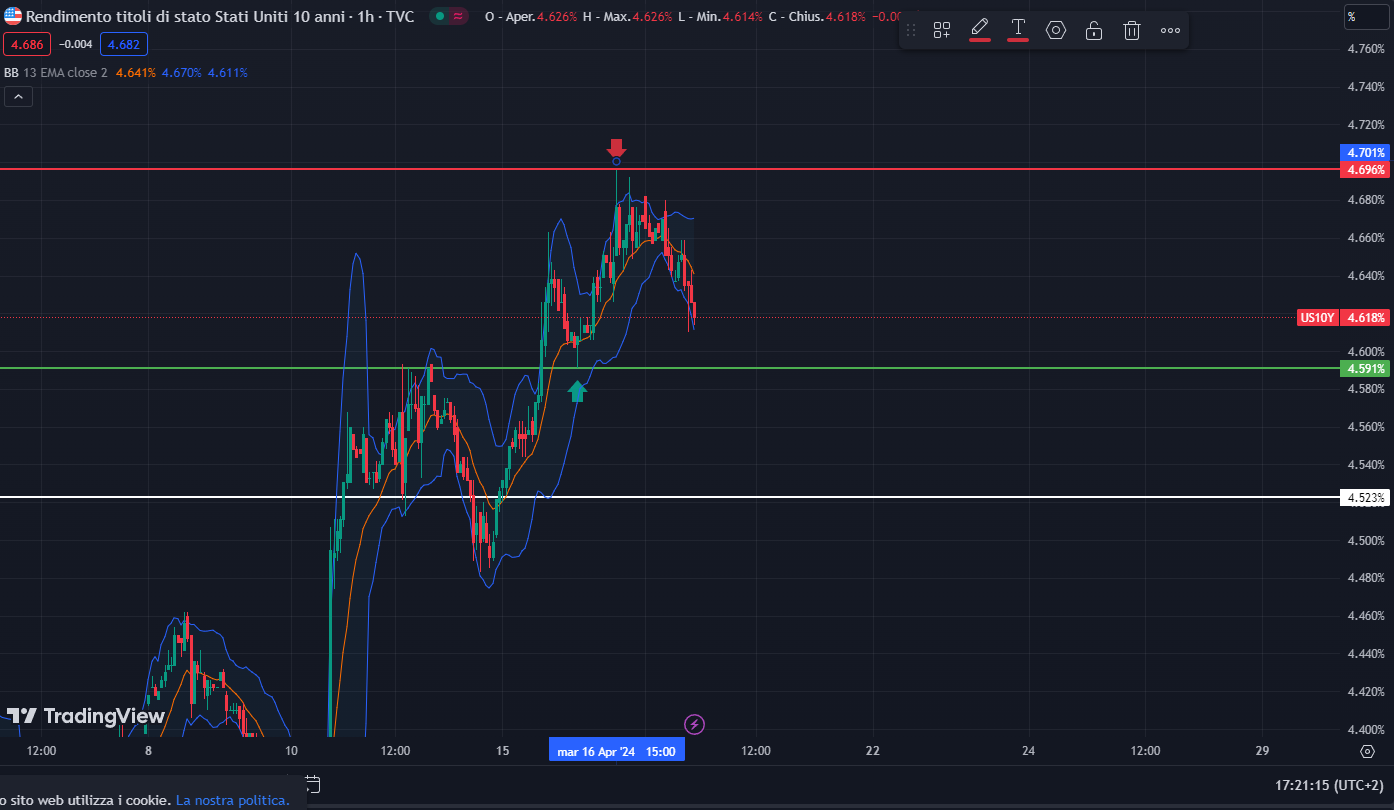Screen dimensions: 1394x810
Task: Click the mar 16 Apr '24 date label
Action: pos(616,751)
